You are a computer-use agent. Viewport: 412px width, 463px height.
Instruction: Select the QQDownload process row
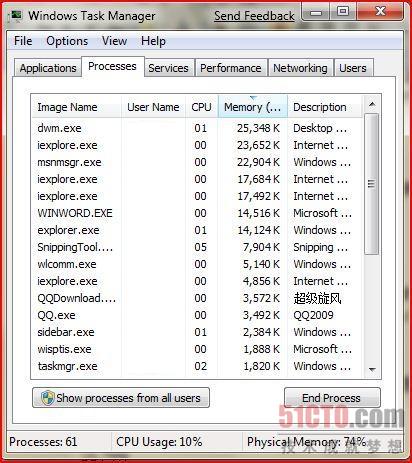197,298
